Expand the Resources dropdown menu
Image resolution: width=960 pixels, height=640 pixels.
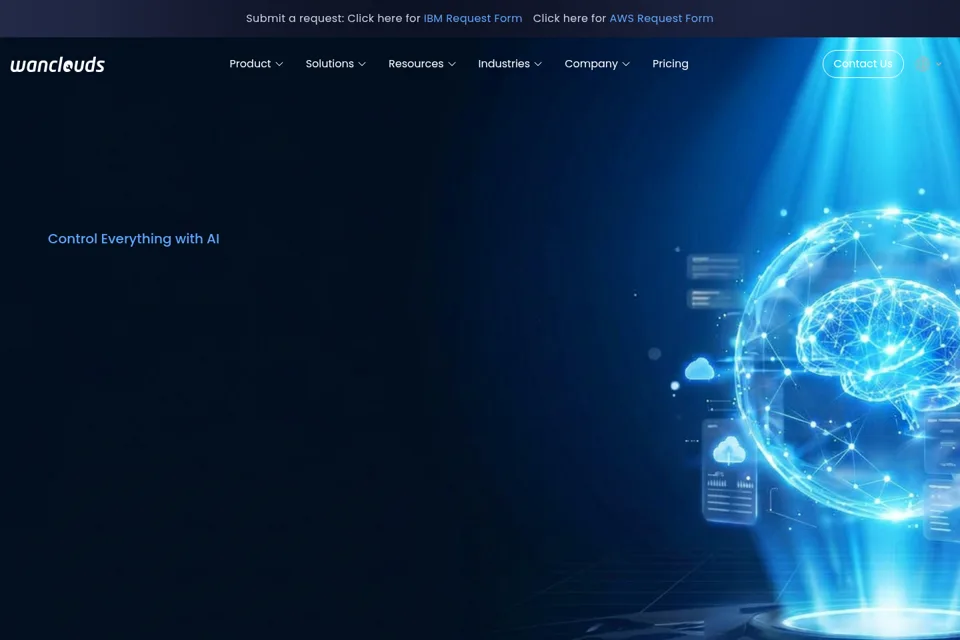pos(422,64)
